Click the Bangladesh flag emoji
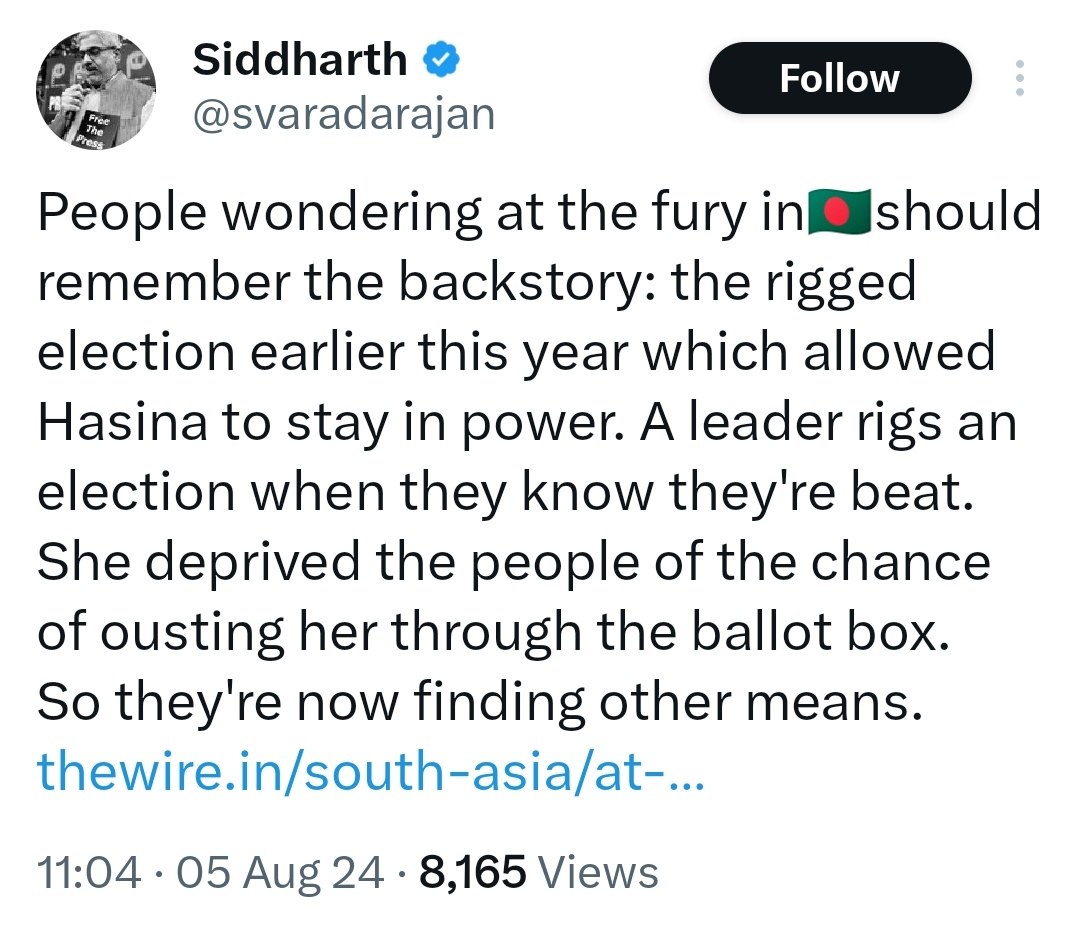Screen dimensions: 1080x932 click(x=841, y=214)
